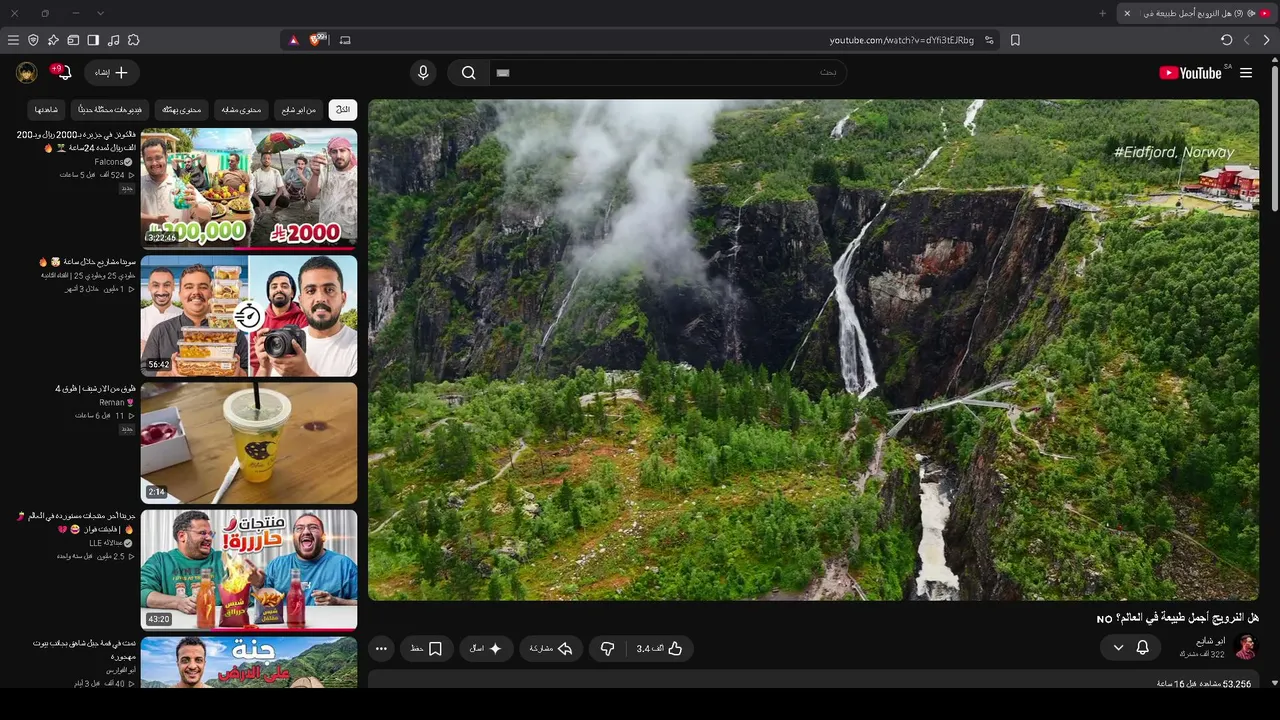This screenshot has height=720, width=1280.
Task: Click the cast screen icon in address bar
Action: point(345,40)
